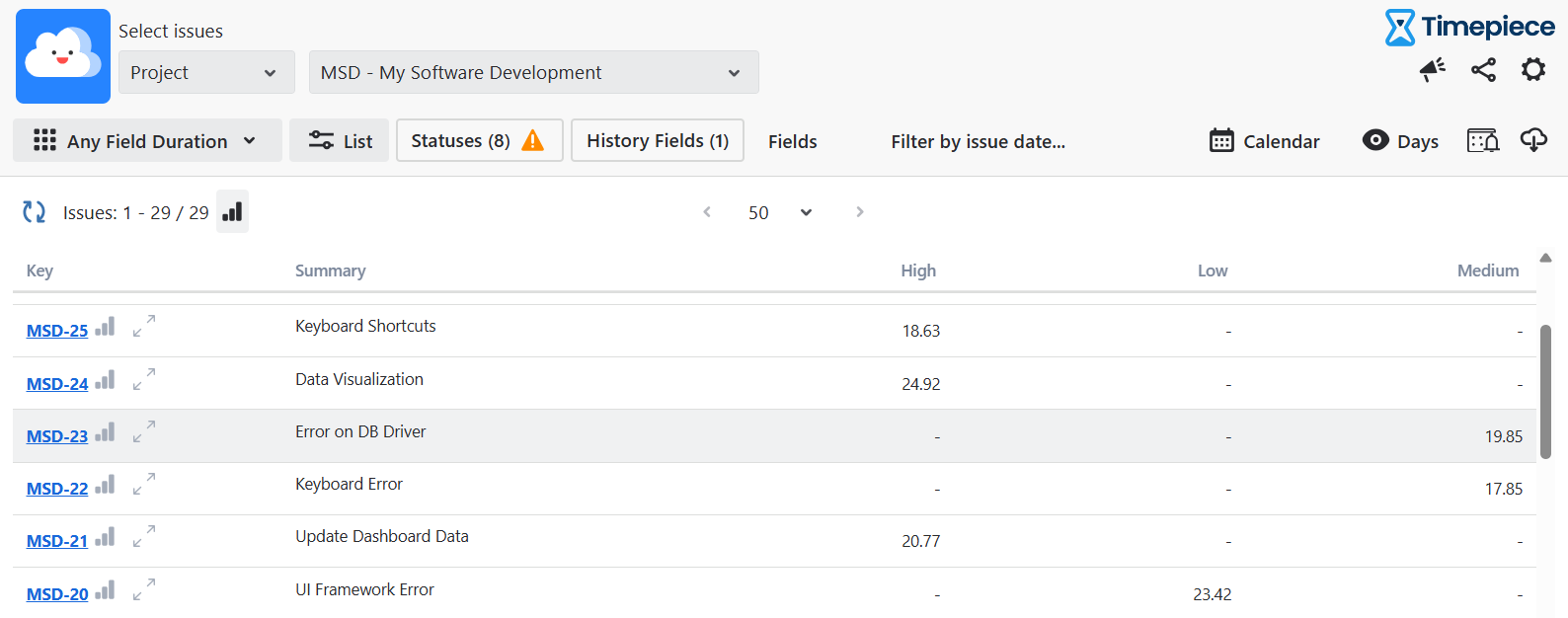The image size is (1568, 618).
Task: Click Error on DB Driver summary
Action: click(x=360, y=431)
